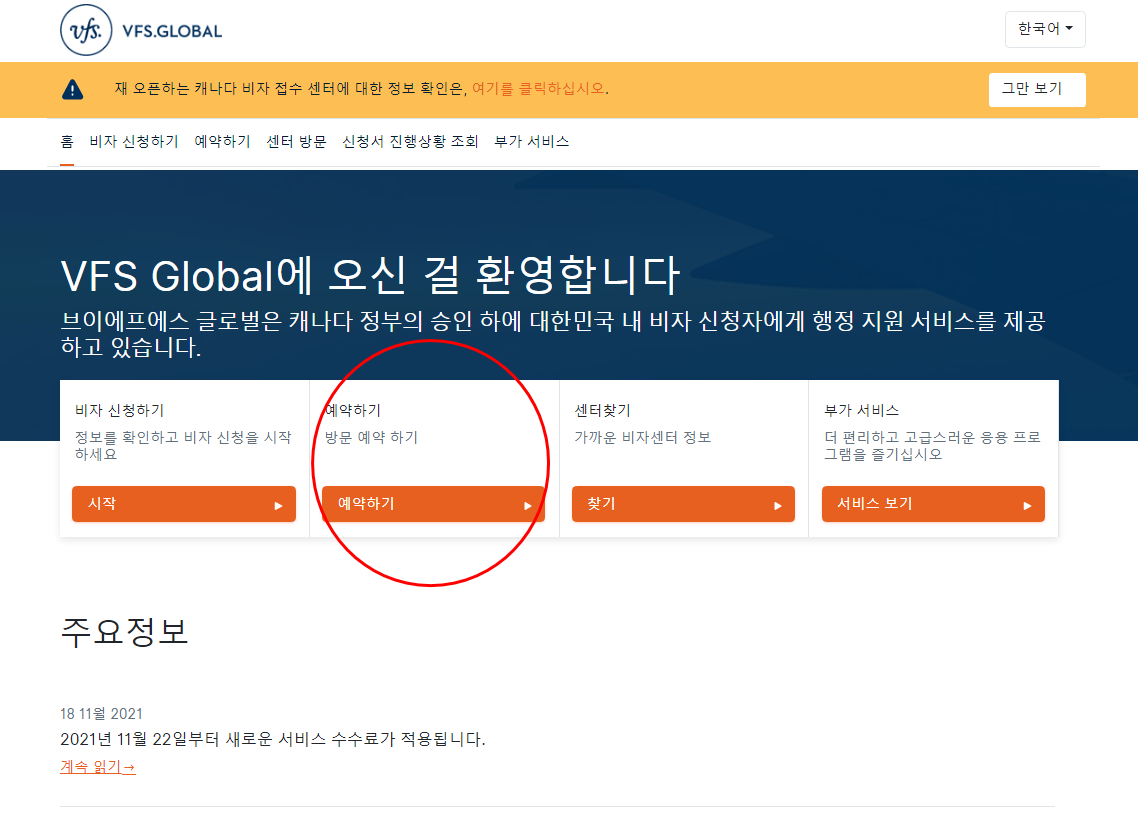Select the 센터찾기 card heading
This screenshot has height=818, width=1138.
click(x=602, y=410)
